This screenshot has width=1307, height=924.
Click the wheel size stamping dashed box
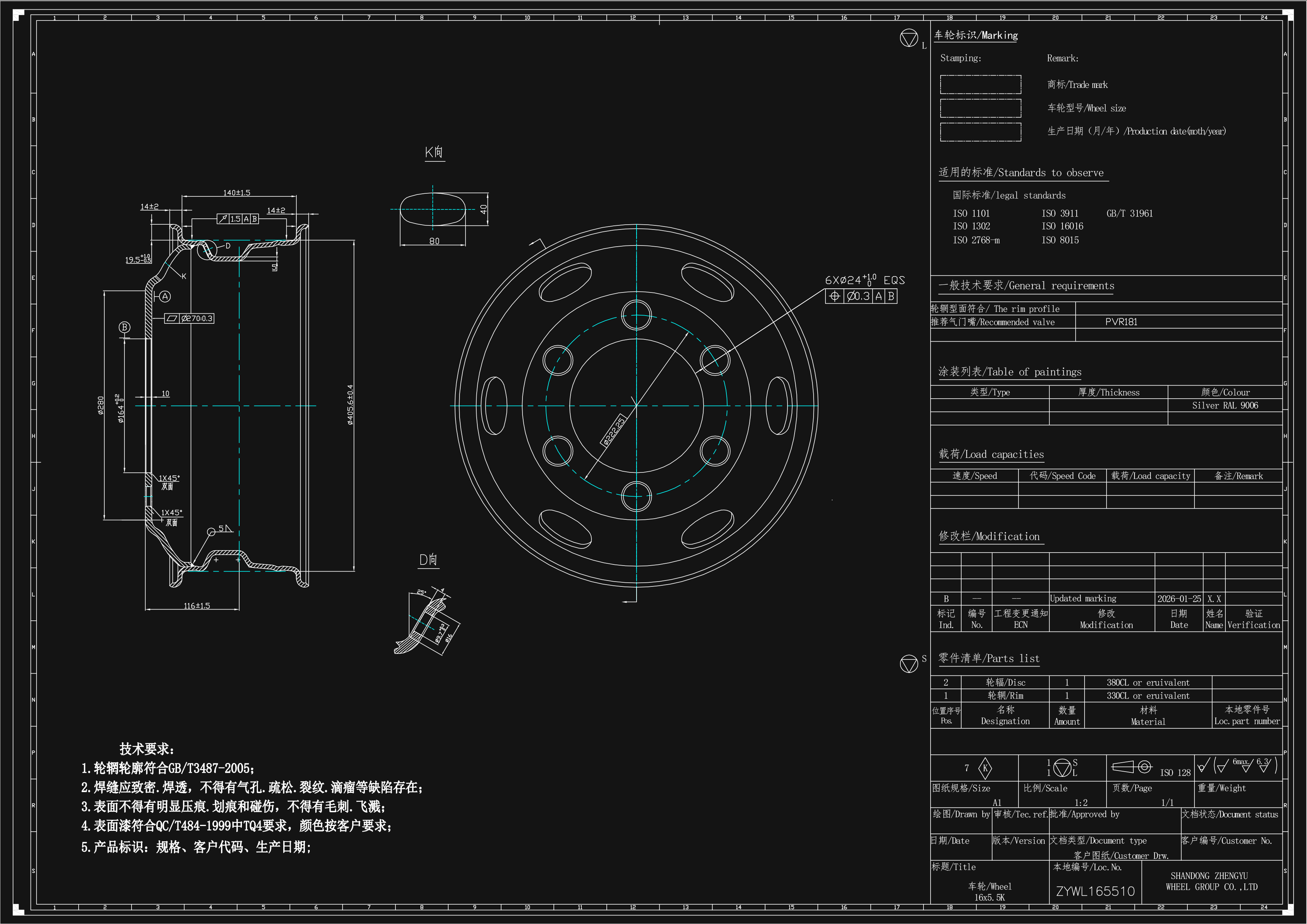[x=980, y=108]
